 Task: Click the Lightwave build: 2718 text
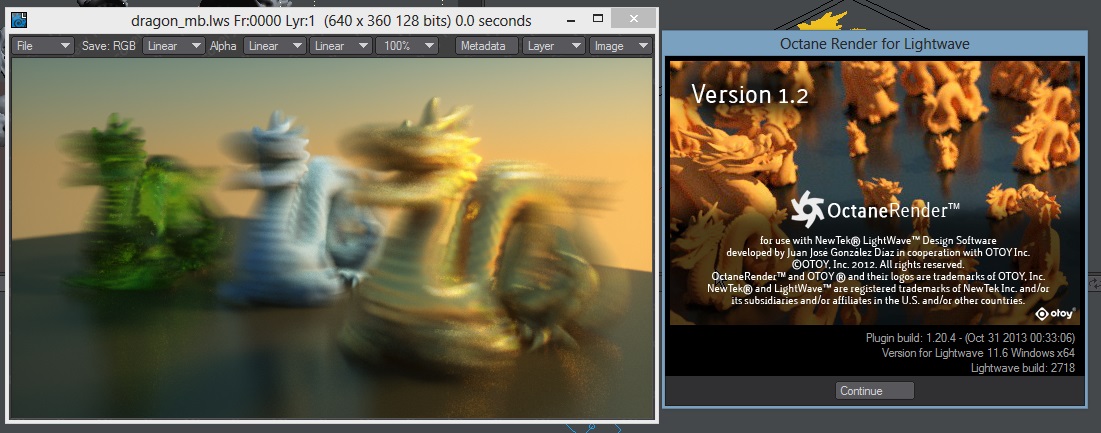click(1022, 368)
